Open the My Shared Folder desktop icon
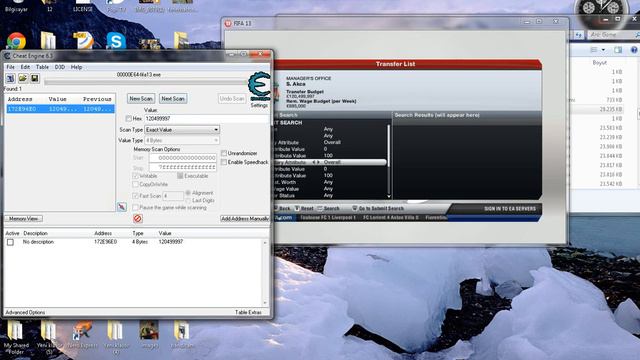The height and width of the screenshot is (360, 640). point(16,337)
